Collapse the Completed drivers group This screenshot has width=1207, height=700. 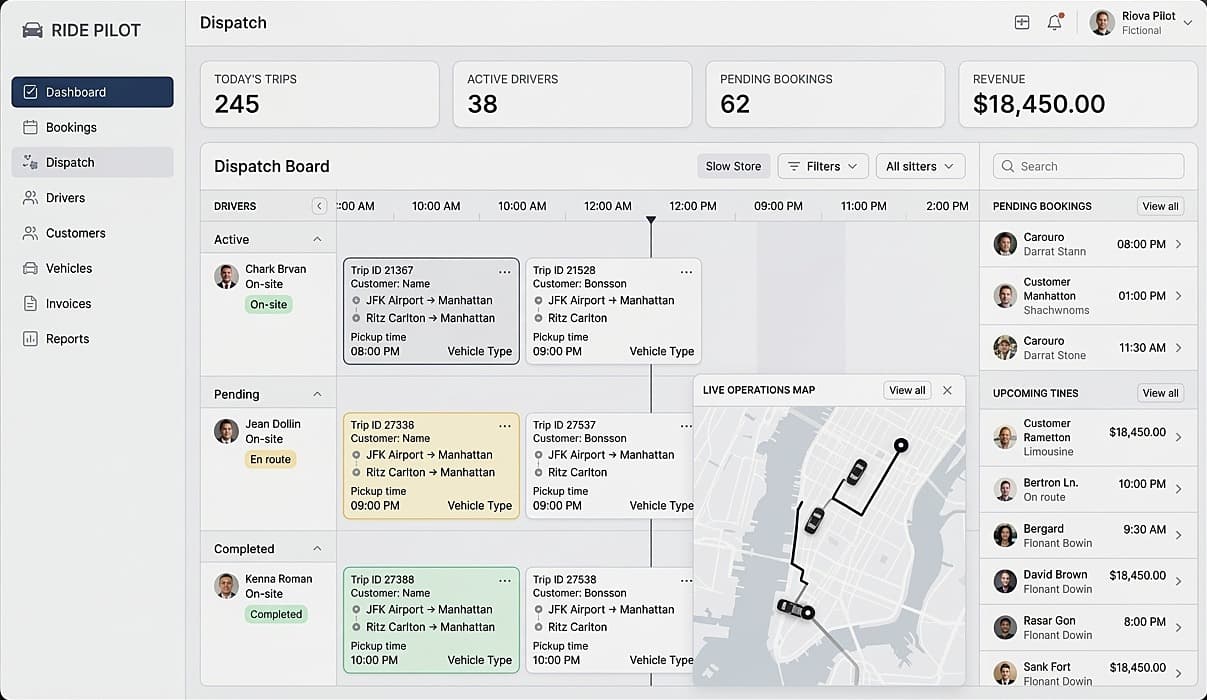coord(317,549)
